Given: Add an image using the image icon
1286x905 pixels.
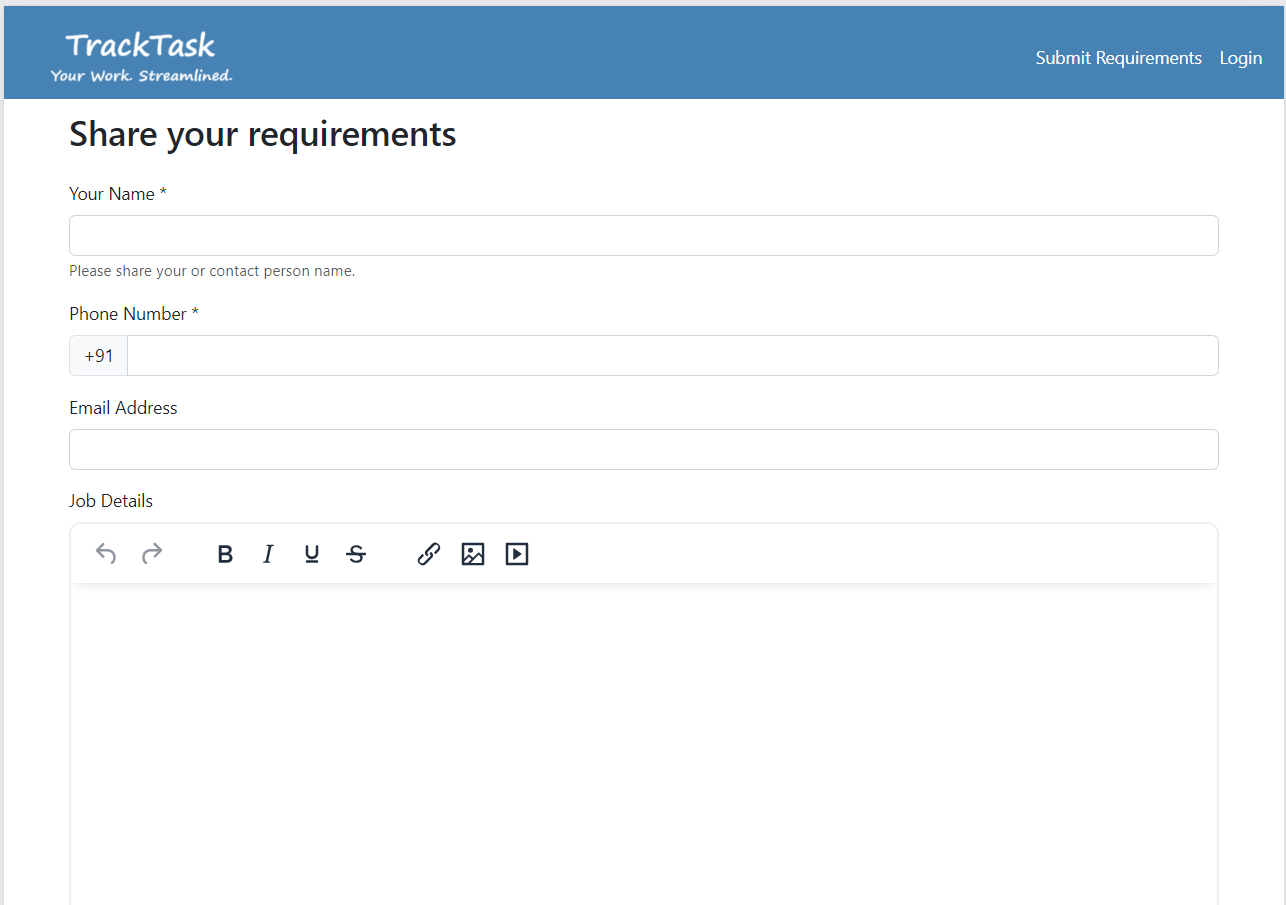Looking at the screenshot, I should (473, 554).
